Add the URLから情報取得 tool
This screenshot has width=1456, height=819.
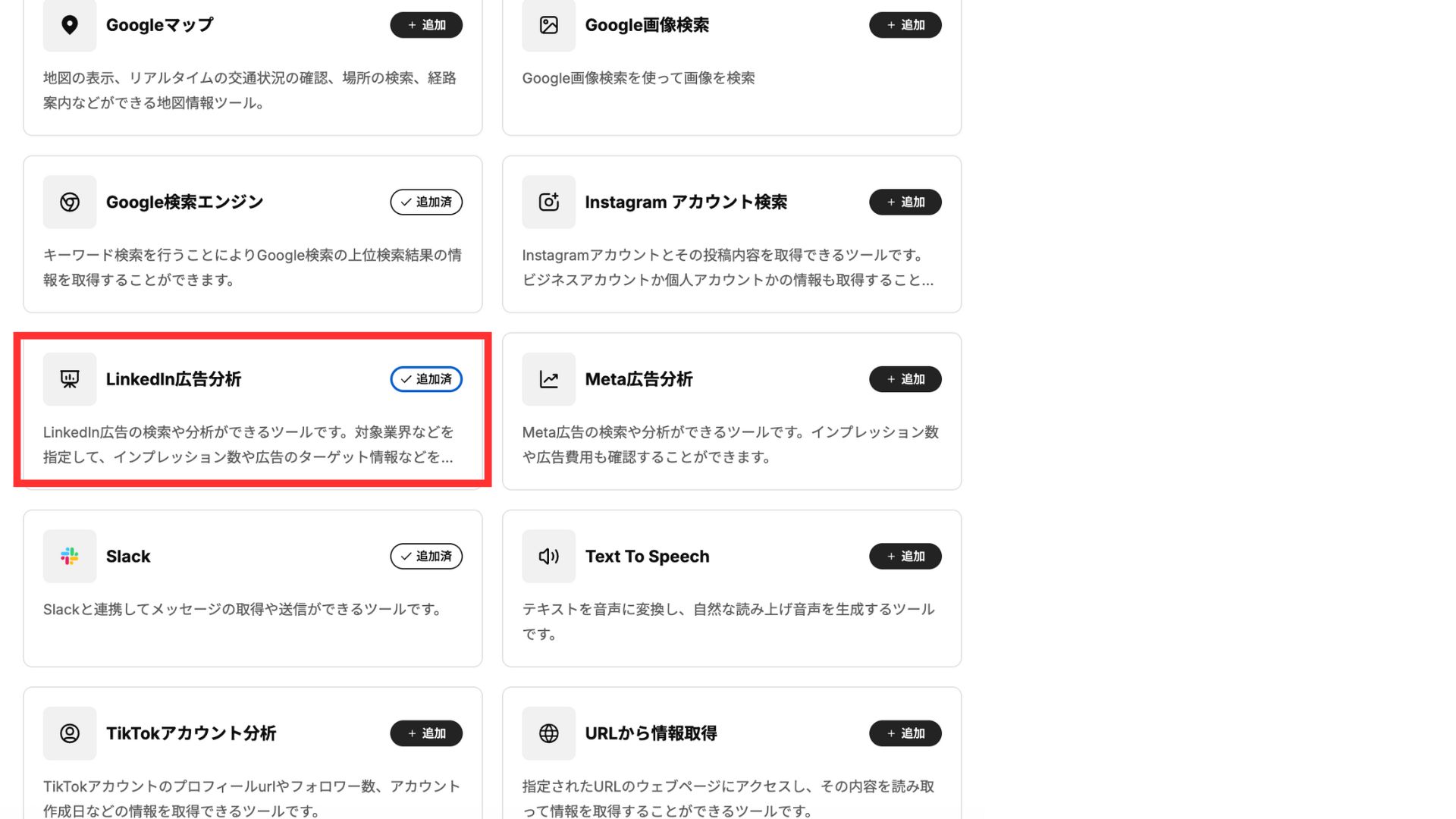coord(905,733)
